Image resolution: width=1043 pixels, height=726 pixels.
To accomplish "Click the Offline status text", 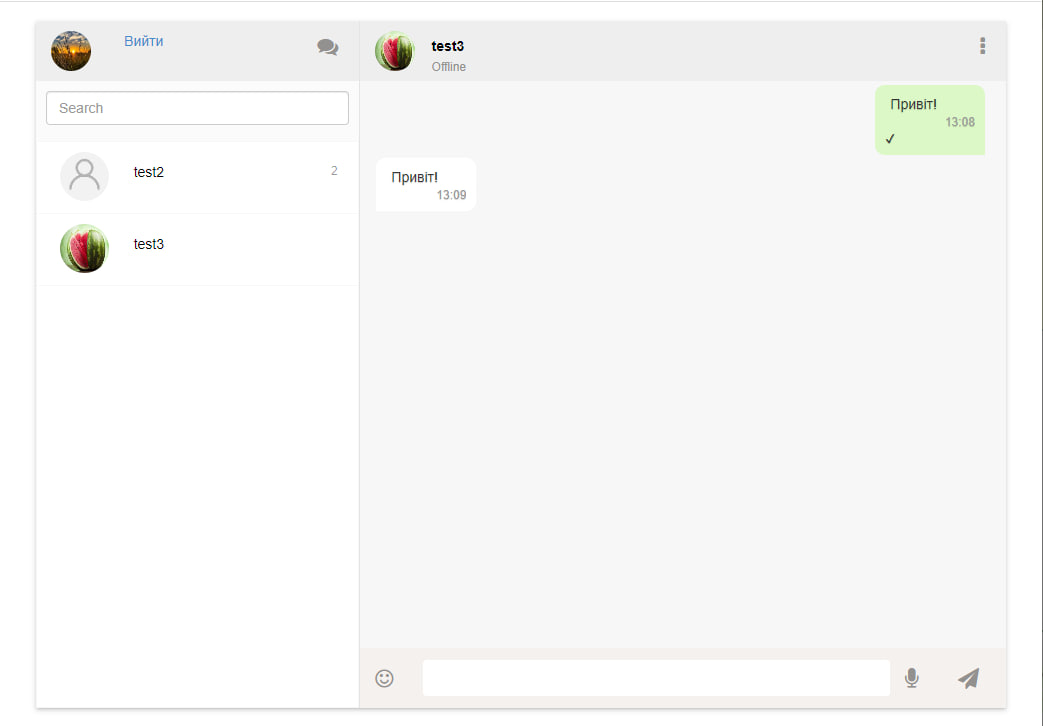I will point(449,67).
